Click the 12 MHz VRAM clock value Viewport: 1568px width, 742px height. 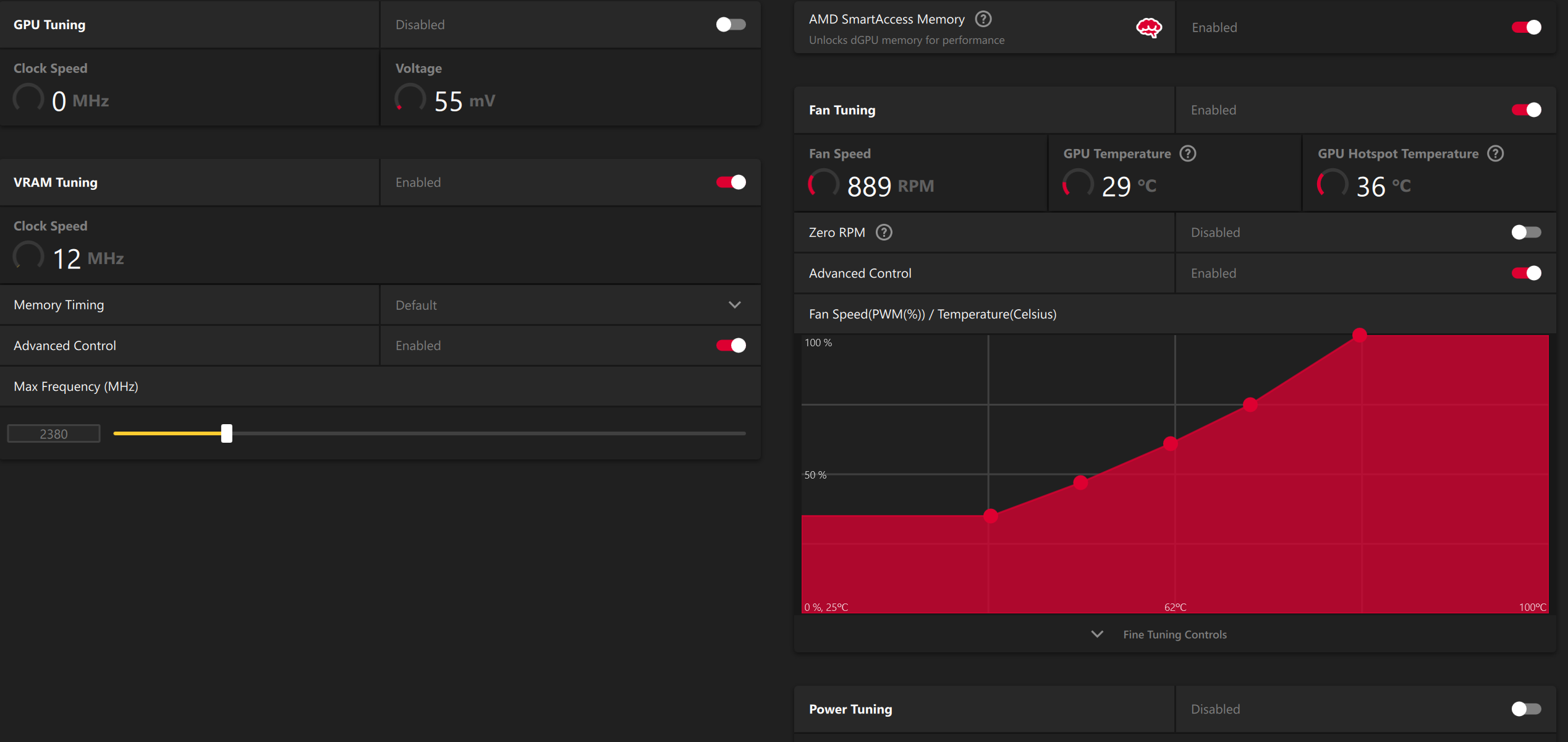click(x=88, y=258)
